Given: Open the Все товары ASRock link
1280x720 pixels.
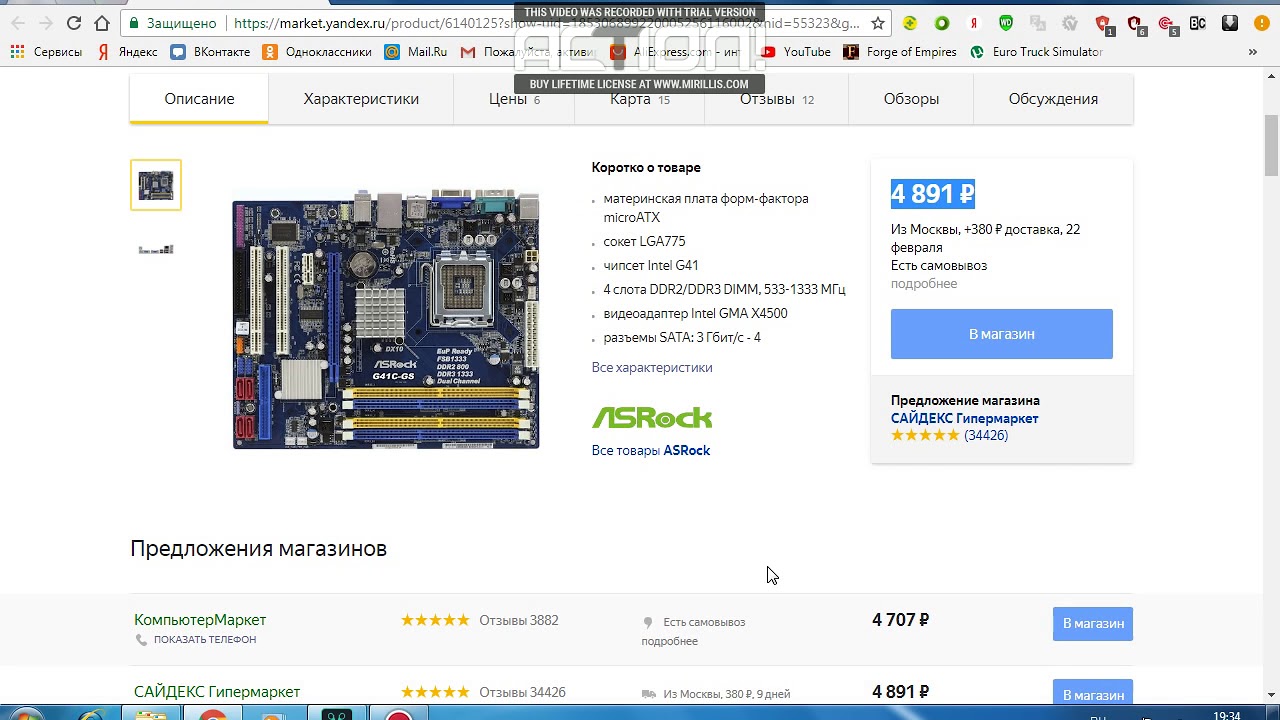Looking at the screenshot, I should (651, 450).
